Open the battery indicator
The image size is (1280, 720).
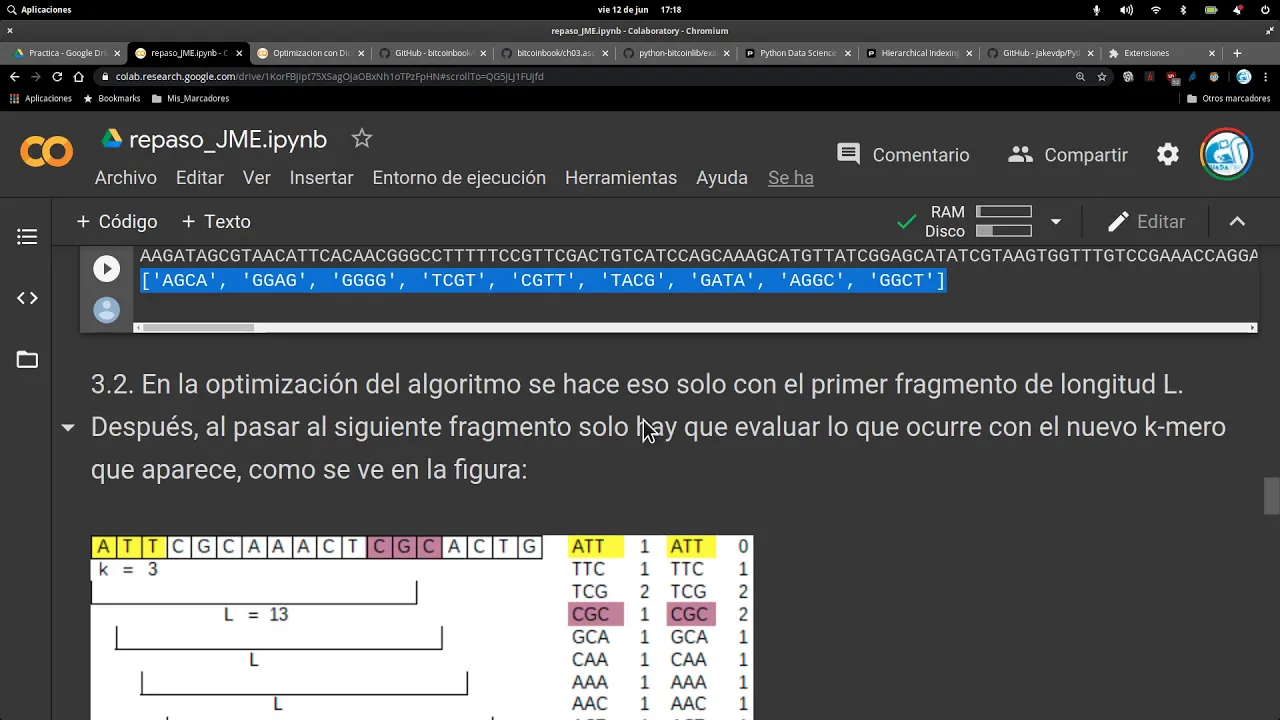(1211, 10)
